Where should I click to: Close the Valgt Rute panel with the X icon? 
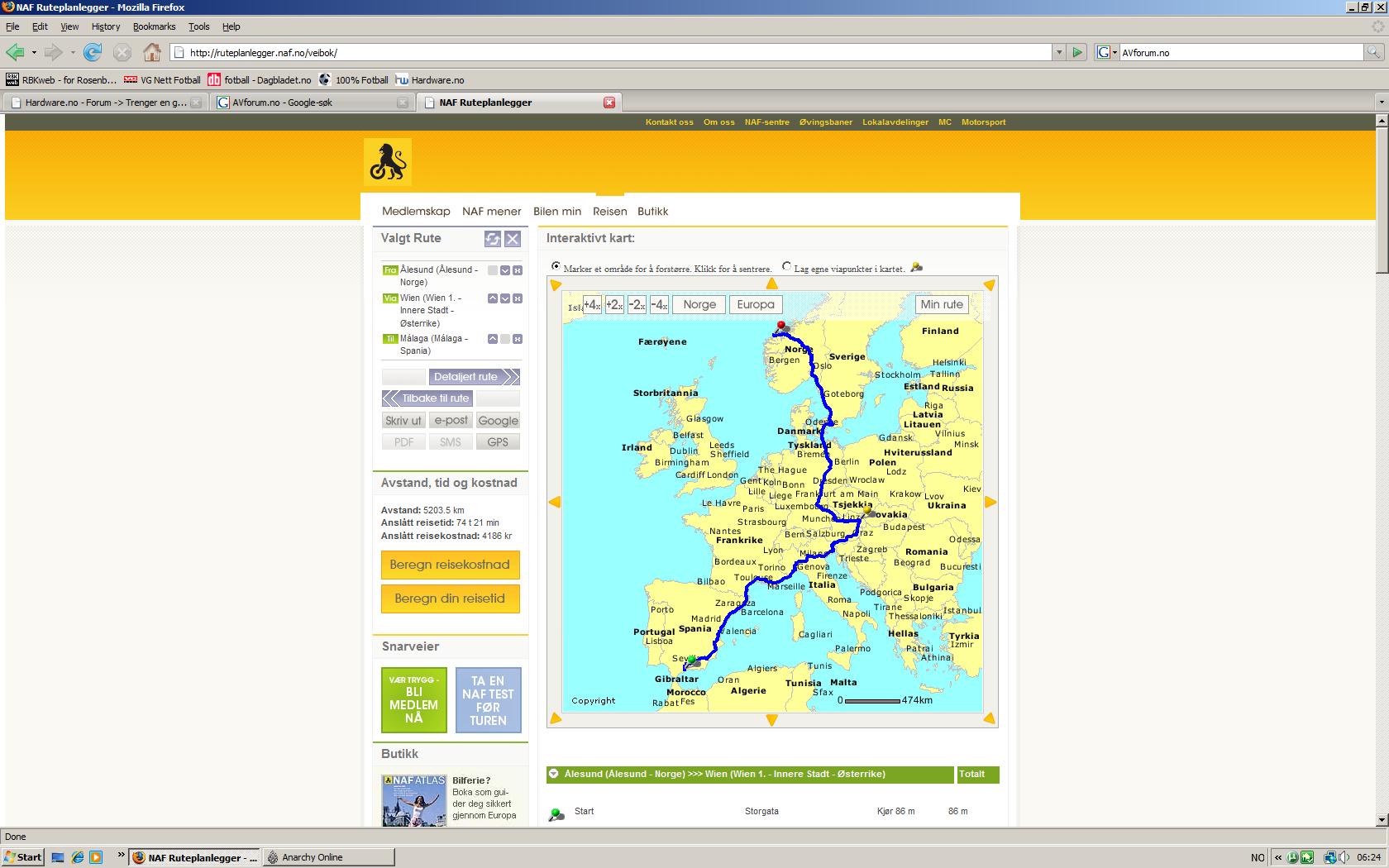pyautogui.click(x=513, y=239)
